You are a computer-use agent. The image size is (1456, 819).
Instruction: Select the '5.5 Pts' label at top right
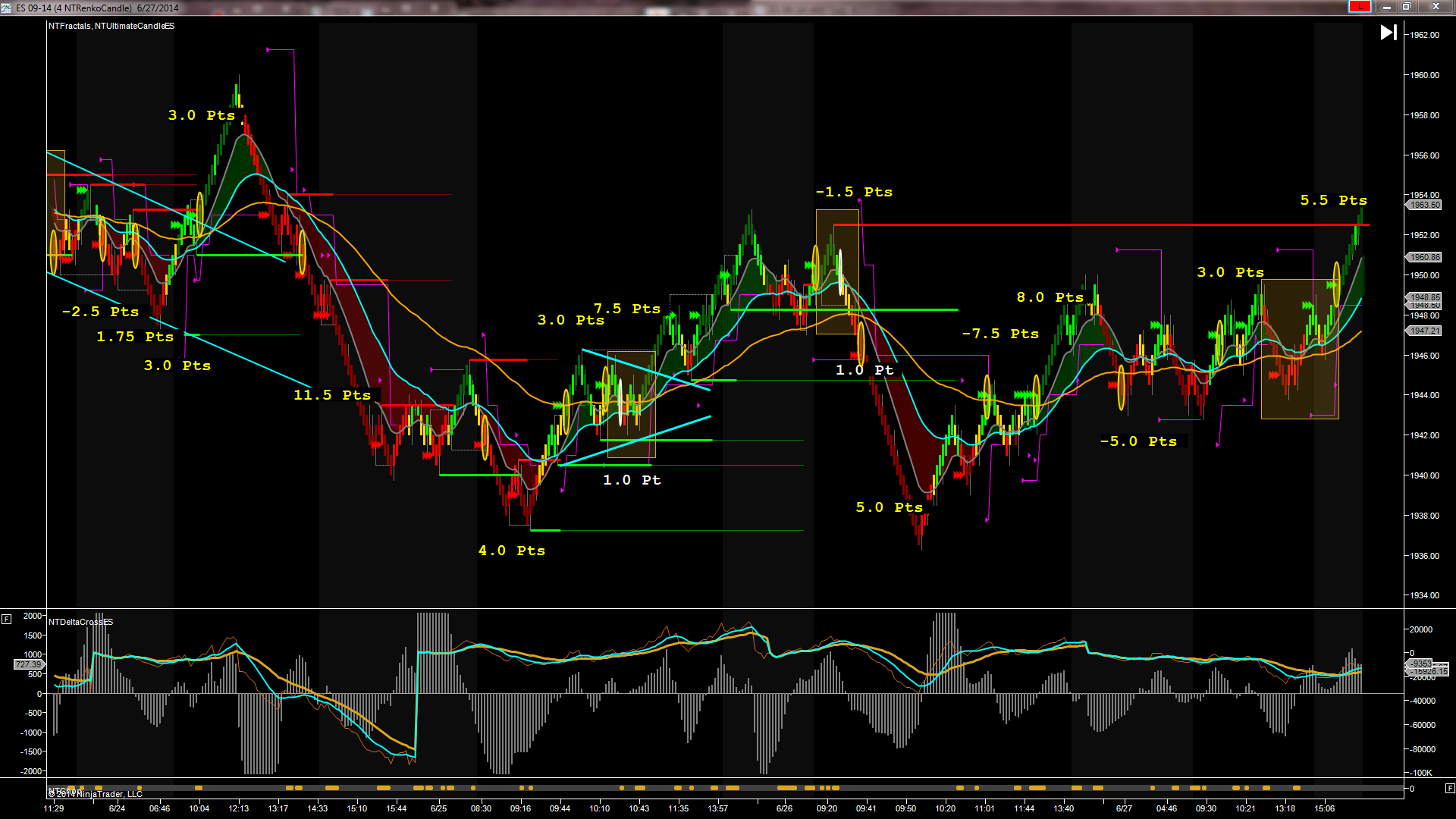pos(1333,200)
